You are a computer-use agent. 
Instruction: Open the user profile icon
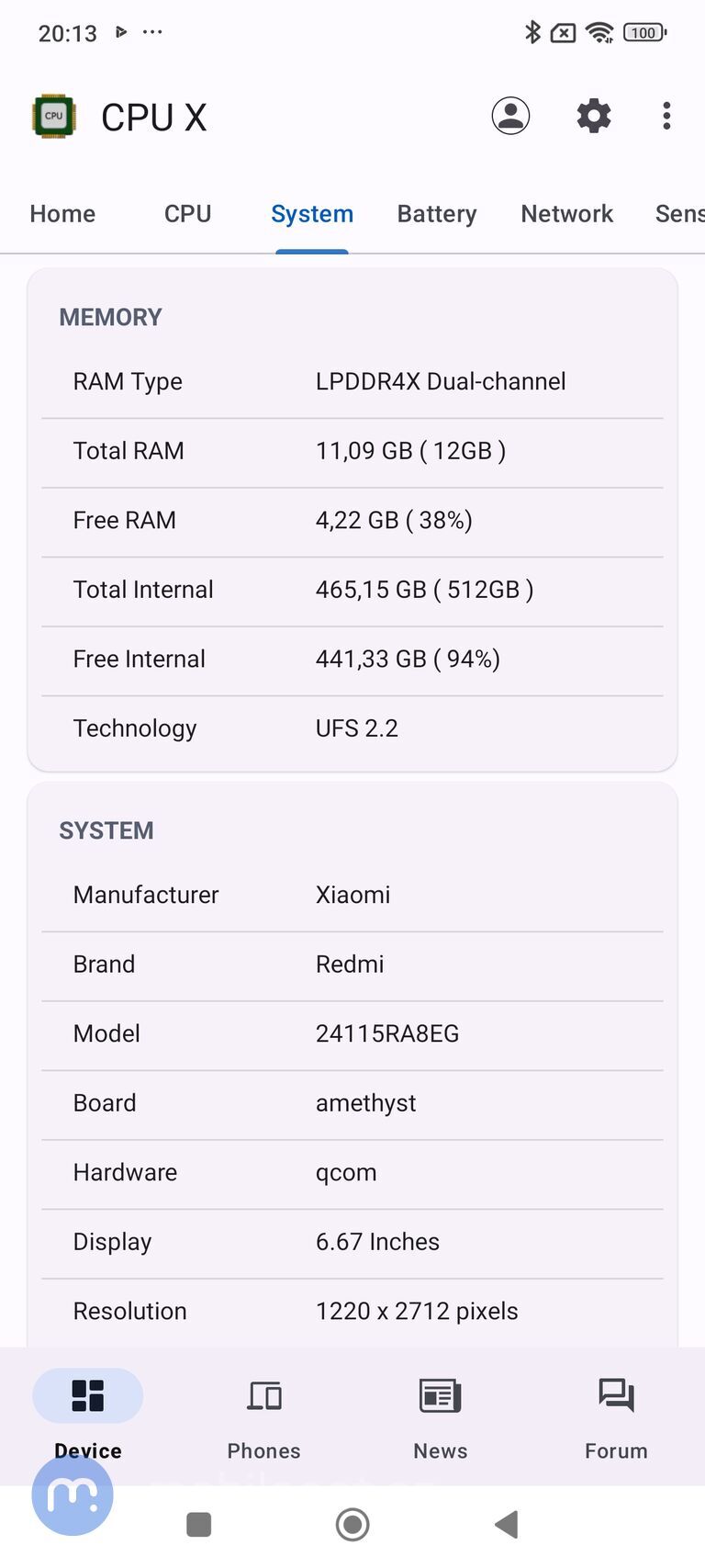(510, 116)
